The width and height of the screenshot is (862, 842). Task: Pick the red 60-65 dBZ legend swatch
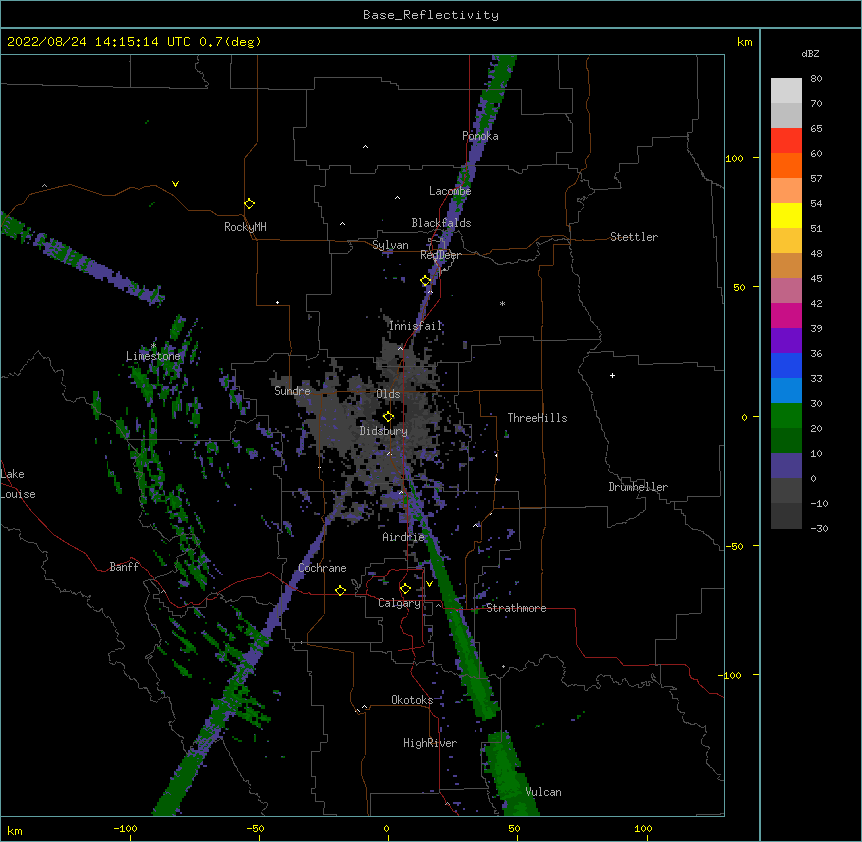[786, 140]
